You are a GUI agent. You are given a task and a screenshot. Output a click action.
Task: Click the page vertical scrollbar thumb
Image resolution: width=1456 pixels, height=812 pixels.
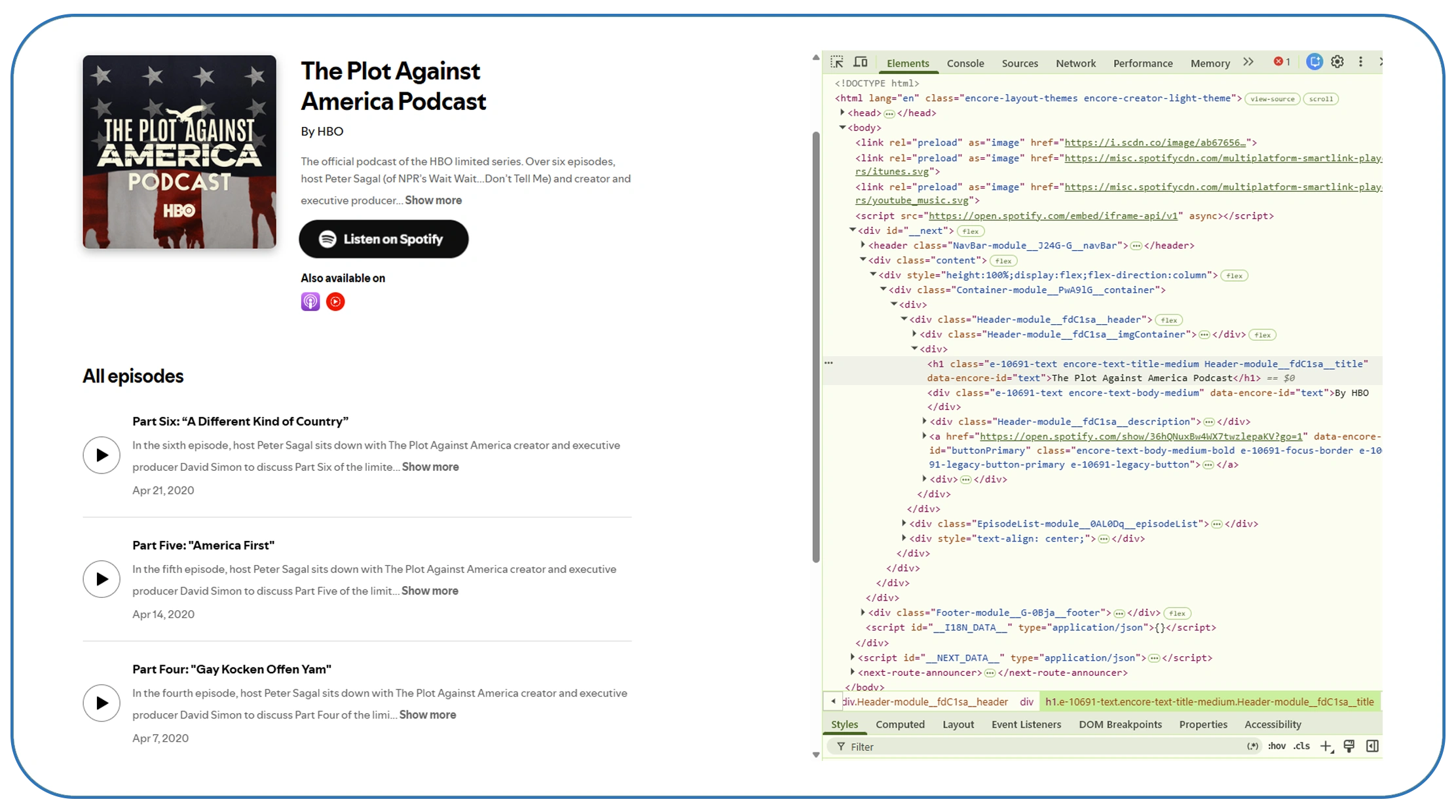pos(816,347)
